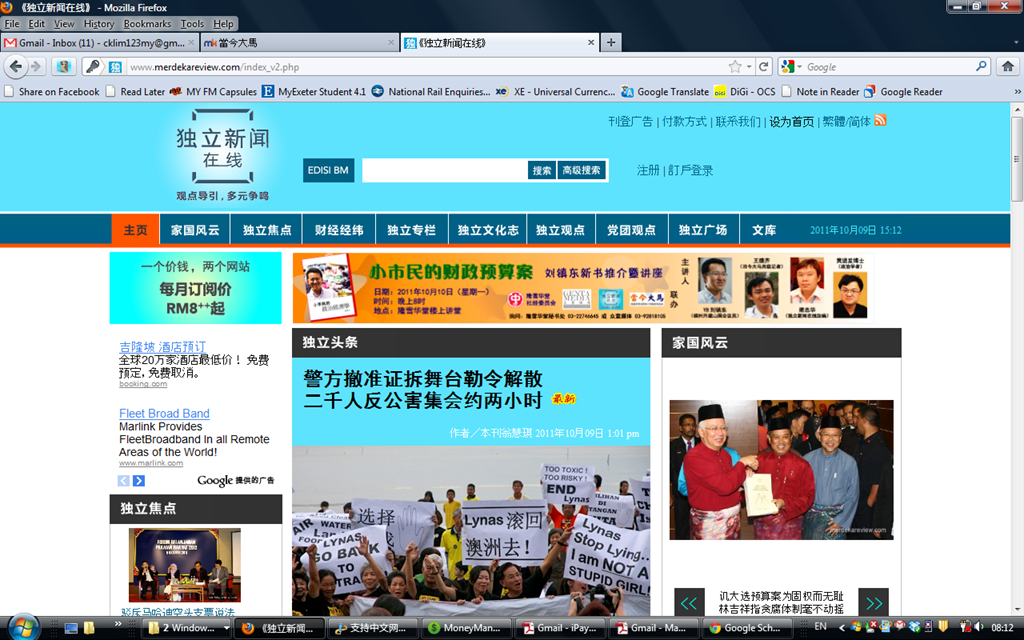The image size is (1024, 640).
Task: Go back using the browser back arrow
Action: pos(16,66)
